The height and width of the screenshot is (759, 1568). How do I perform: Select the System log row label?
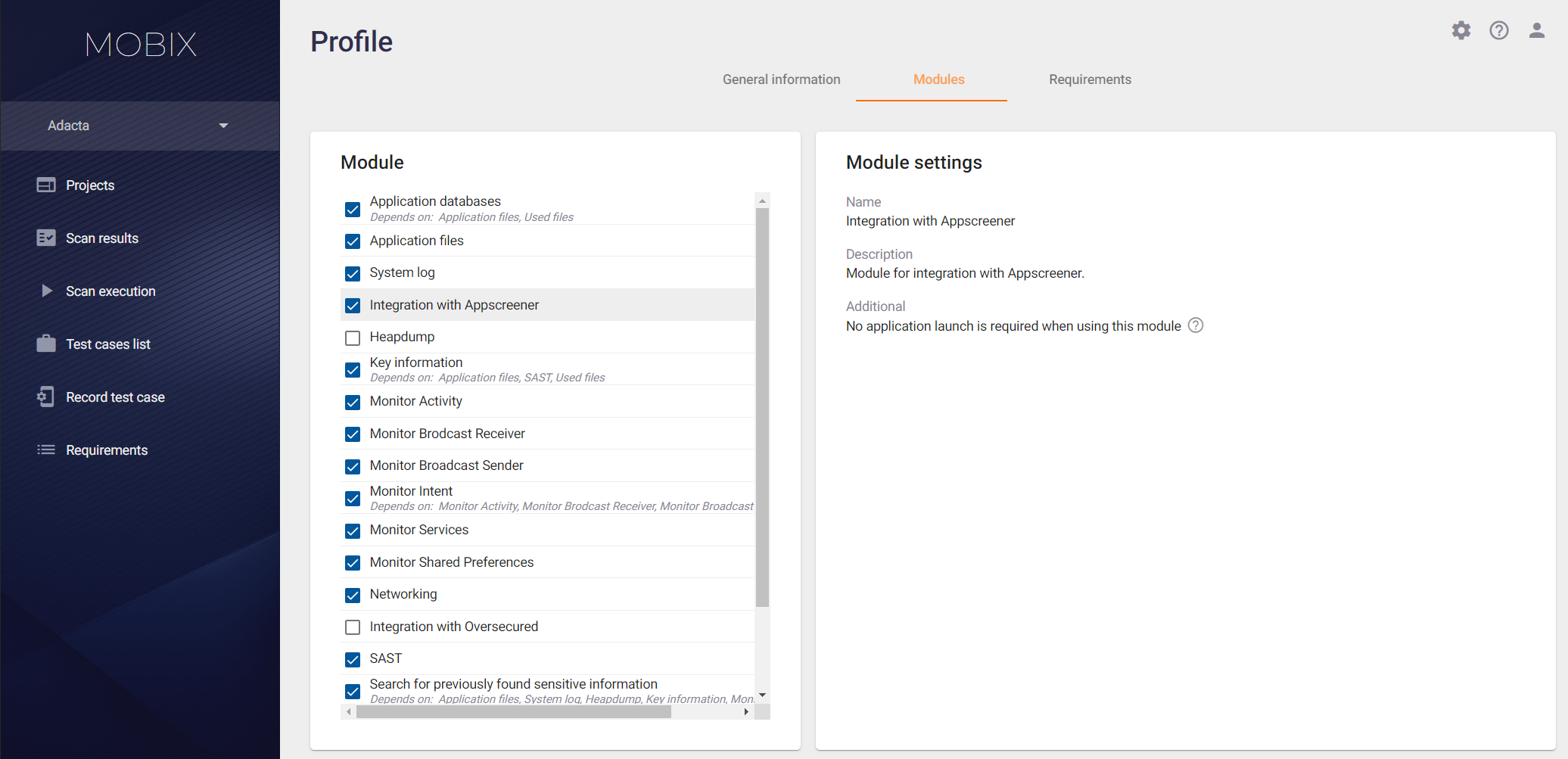pyautogui.click(x=402, y=272)
